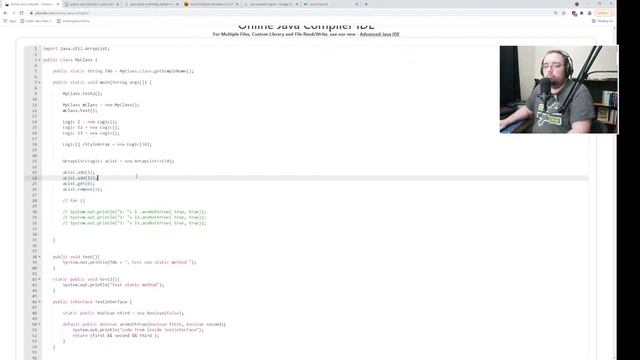The width and height of the screenshot is (640, 360).
Task: Collapse the areBothTrue method fold arrow
Action: [40, 324]
